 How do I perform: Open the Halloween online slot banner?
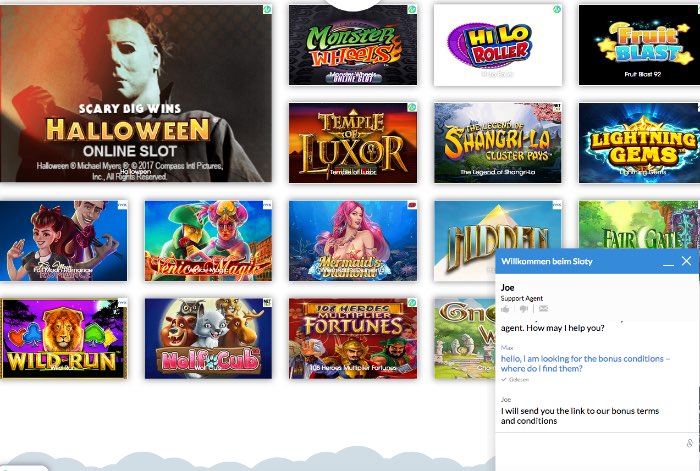pos(136,93)
